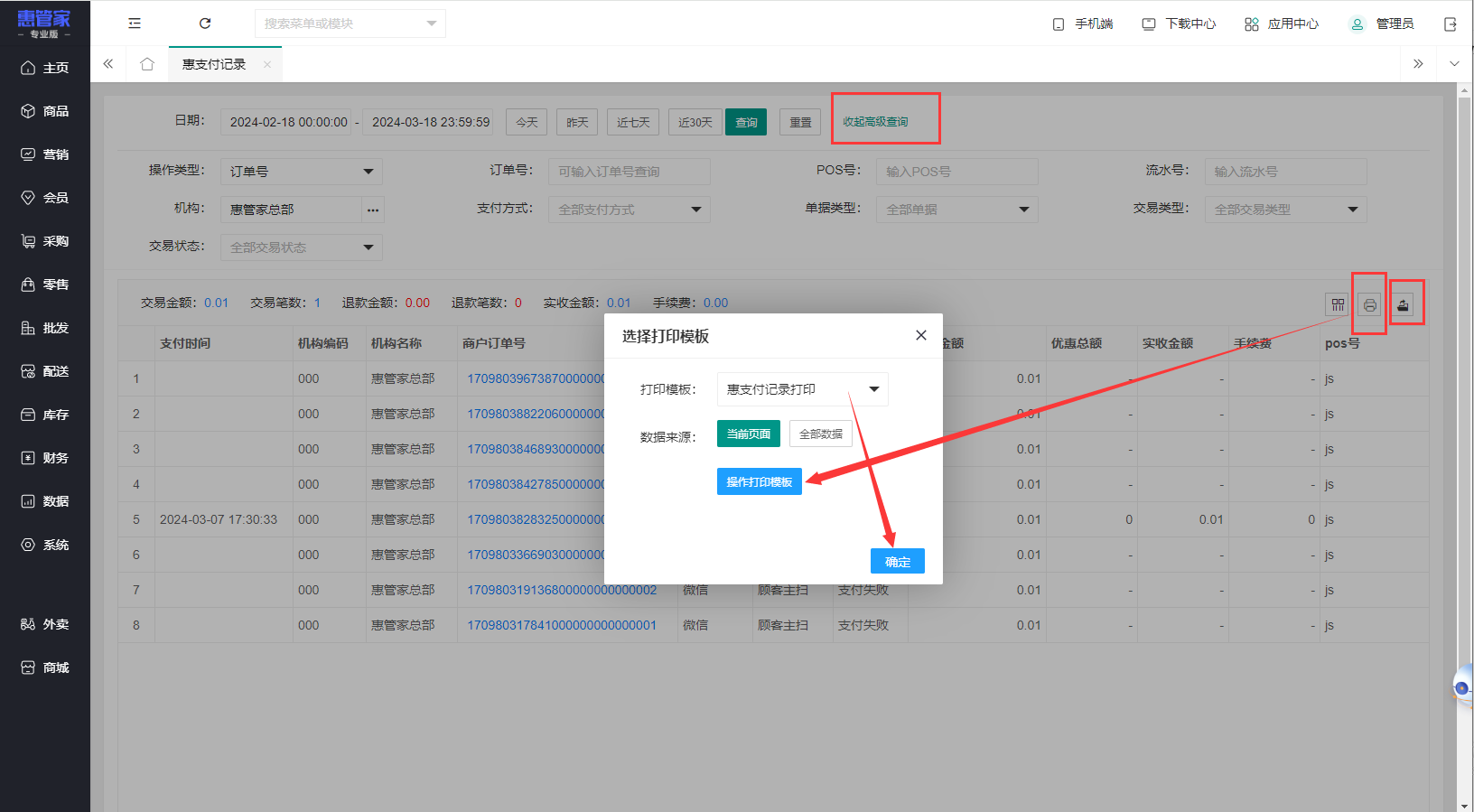Click the print icon above table

[1370, 305]
